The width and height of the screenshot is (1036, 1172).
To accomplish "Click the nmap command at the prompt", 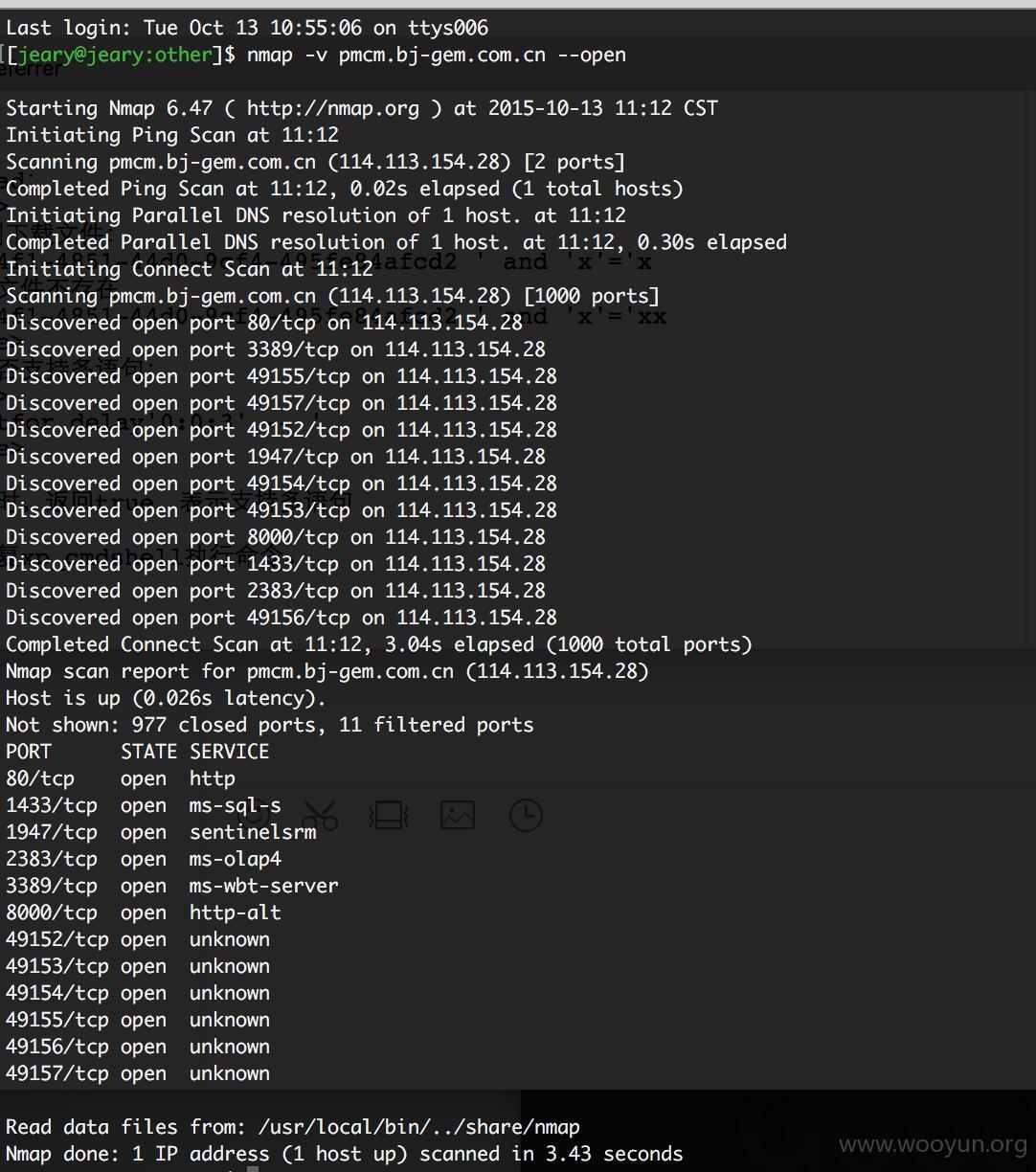I will (437, 55).
